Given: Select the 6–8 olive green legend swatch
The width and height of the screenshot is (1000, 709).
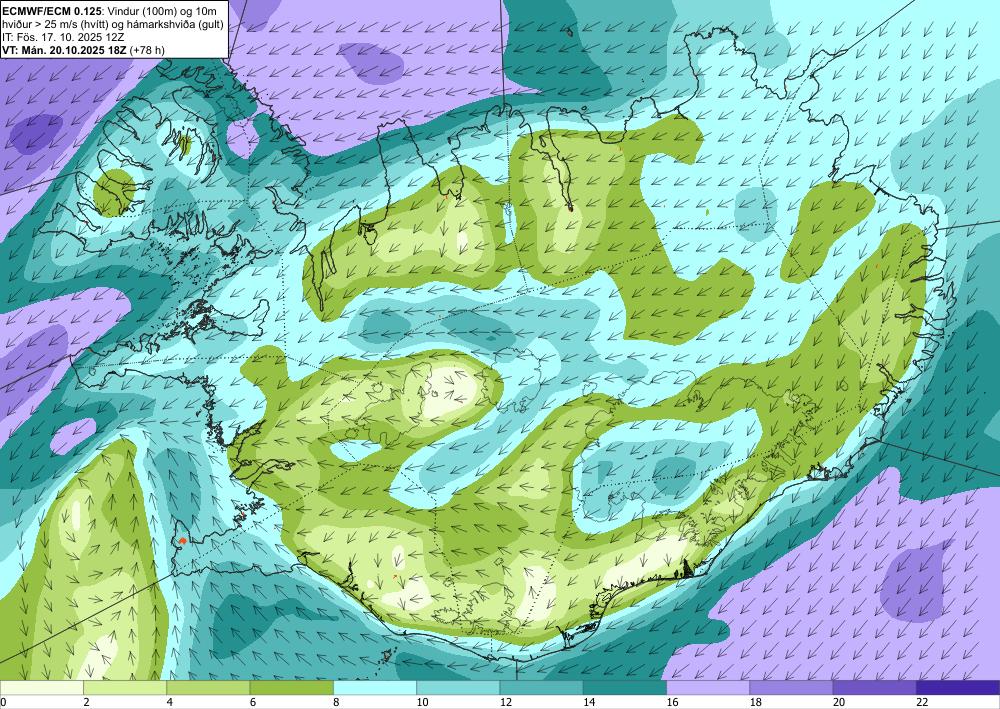Looking at the screenshot, I should pyautogui.click(x=291, y=687).
